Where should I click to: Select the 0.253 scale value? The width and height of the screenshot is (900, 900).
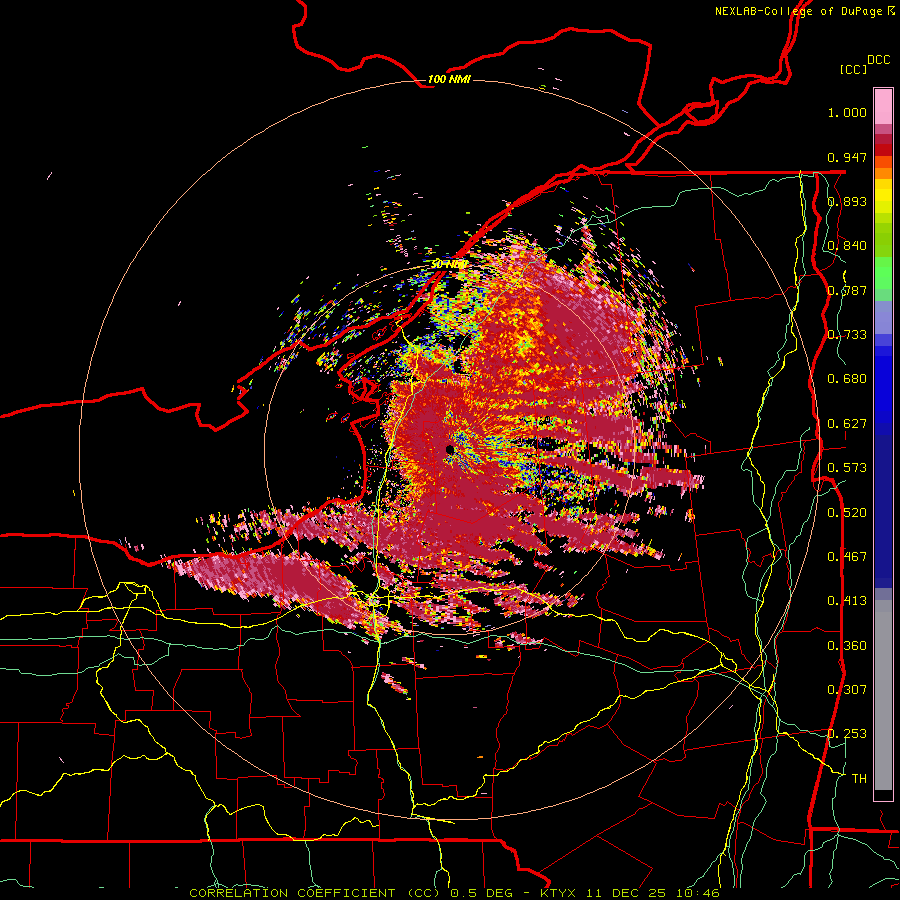847,734
